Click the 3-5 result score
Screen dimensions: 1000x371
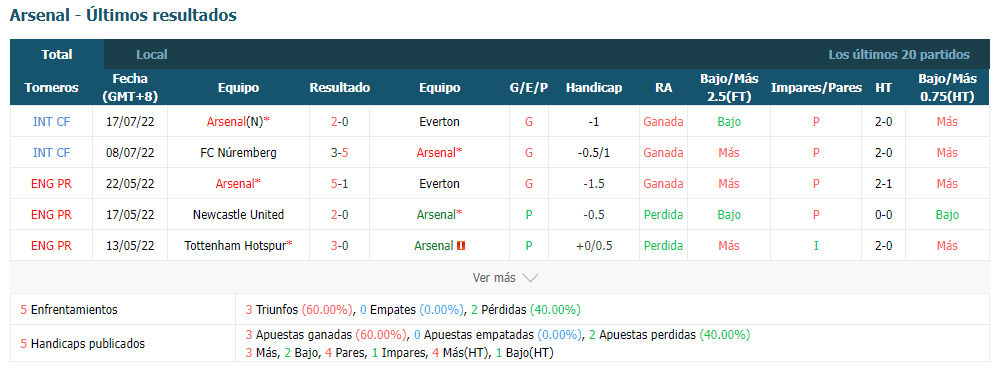(x=339, y=153)
